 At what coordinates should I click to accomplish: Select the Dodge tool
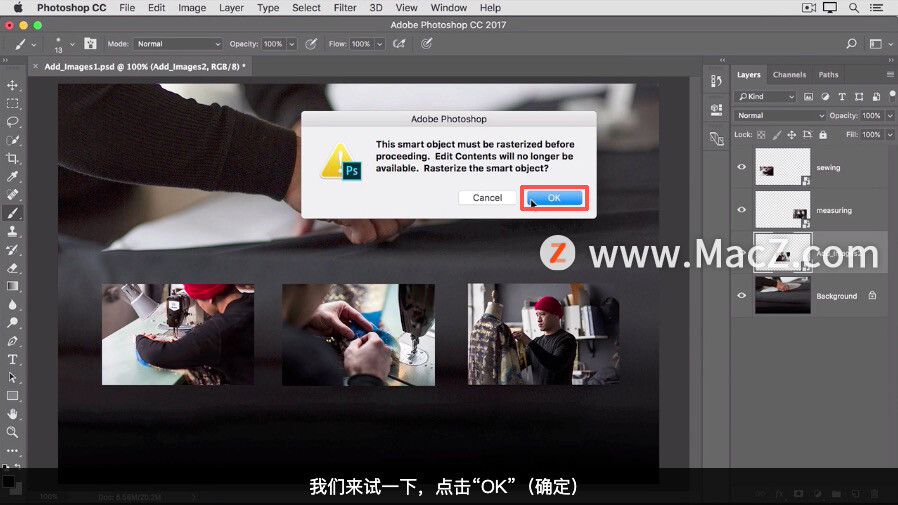pyautogui.click(x=12, y=323)
